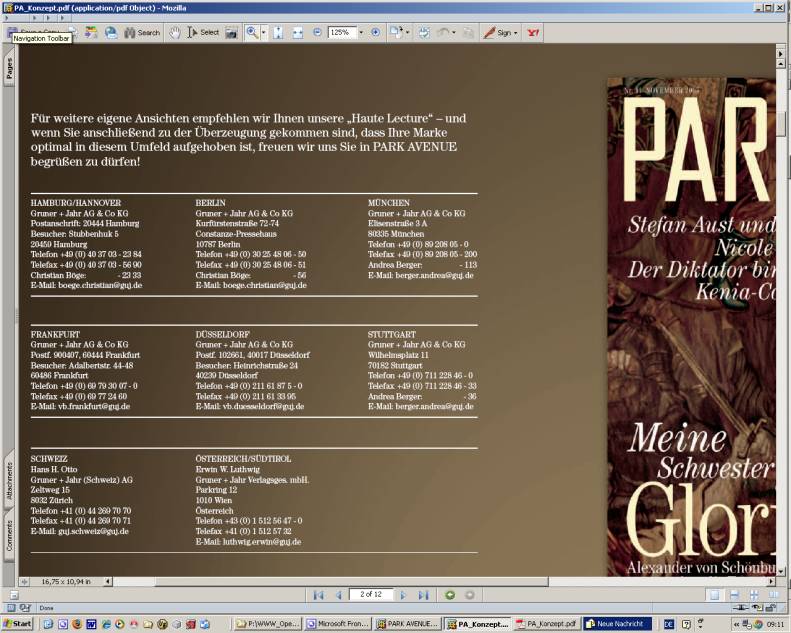The image size is (791, 633).
Task: Click the Word quick launch icon
Action: [x=91, y=624]
